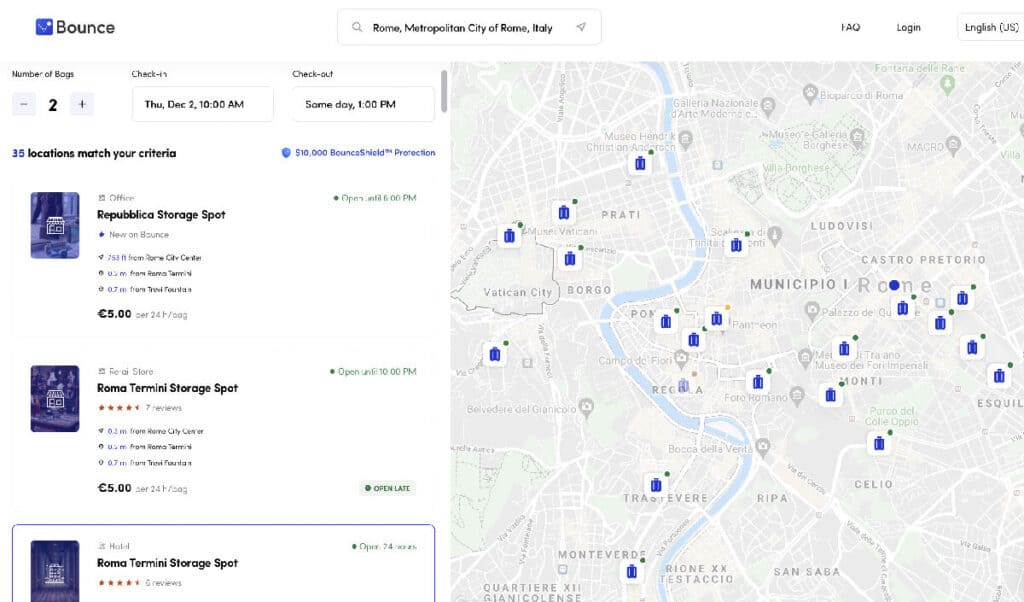
Task: Select luggage marker near Parco del Colle Oppio
Action: click(879, 443)
